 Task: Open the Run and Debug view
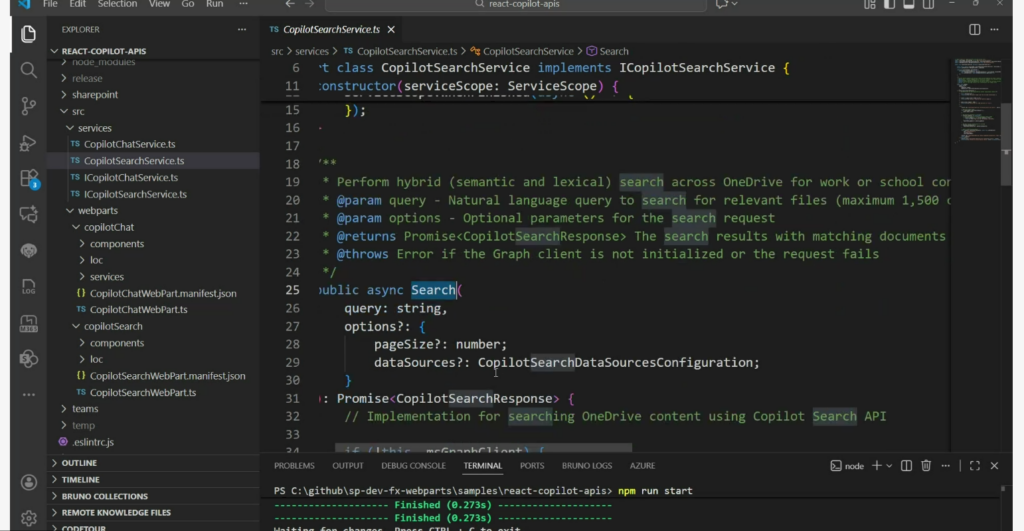(28, 143)
